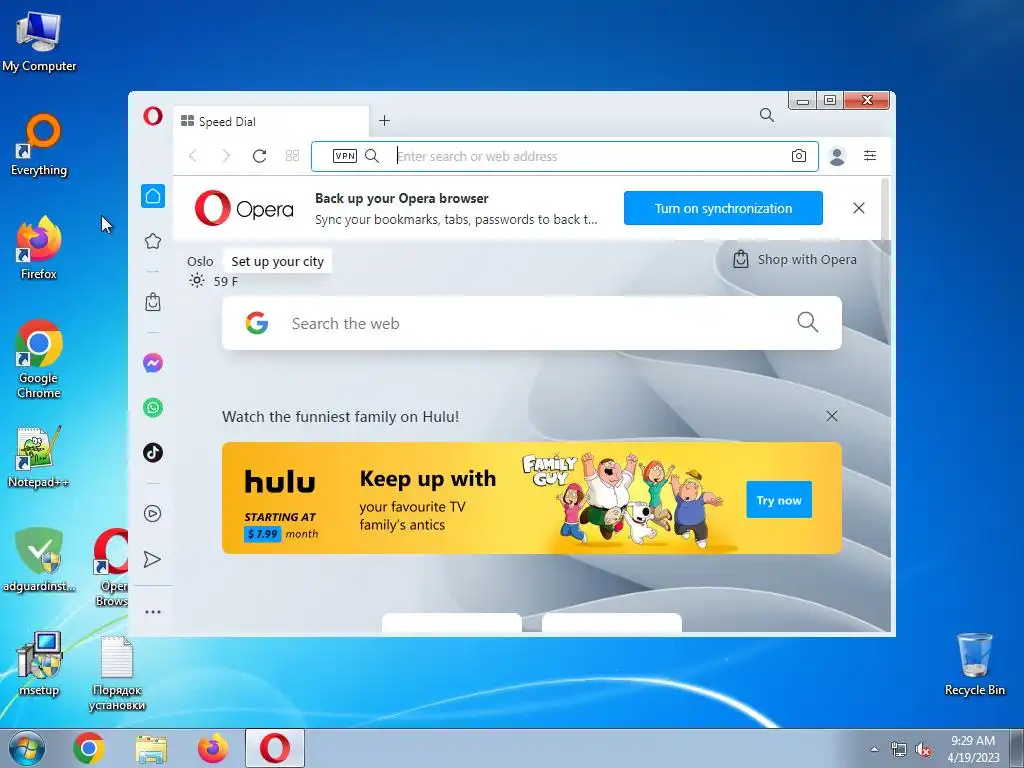
Task: Open Easy Setup settings icon
Action: click(x=870, y=155)
